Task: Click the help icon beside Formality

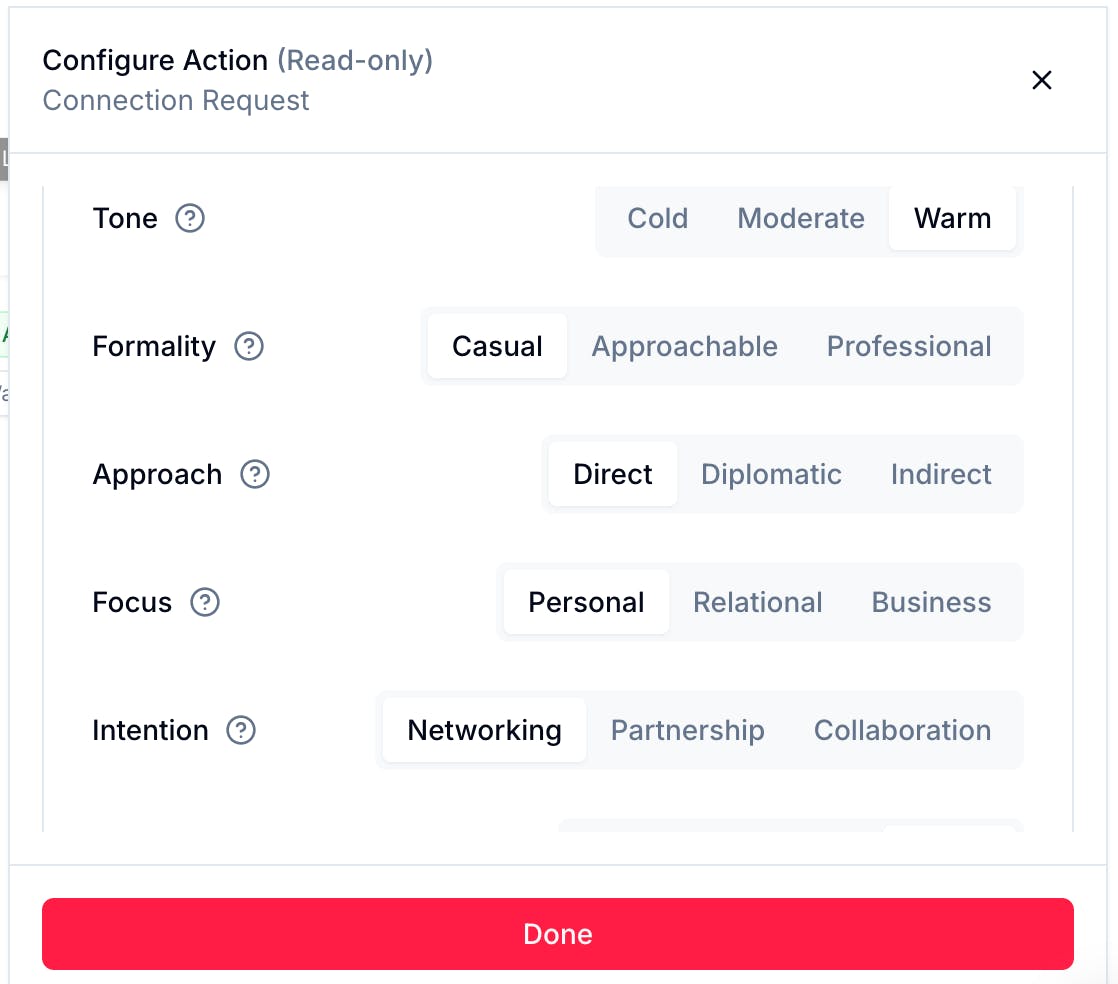Action: pos(248,346)
